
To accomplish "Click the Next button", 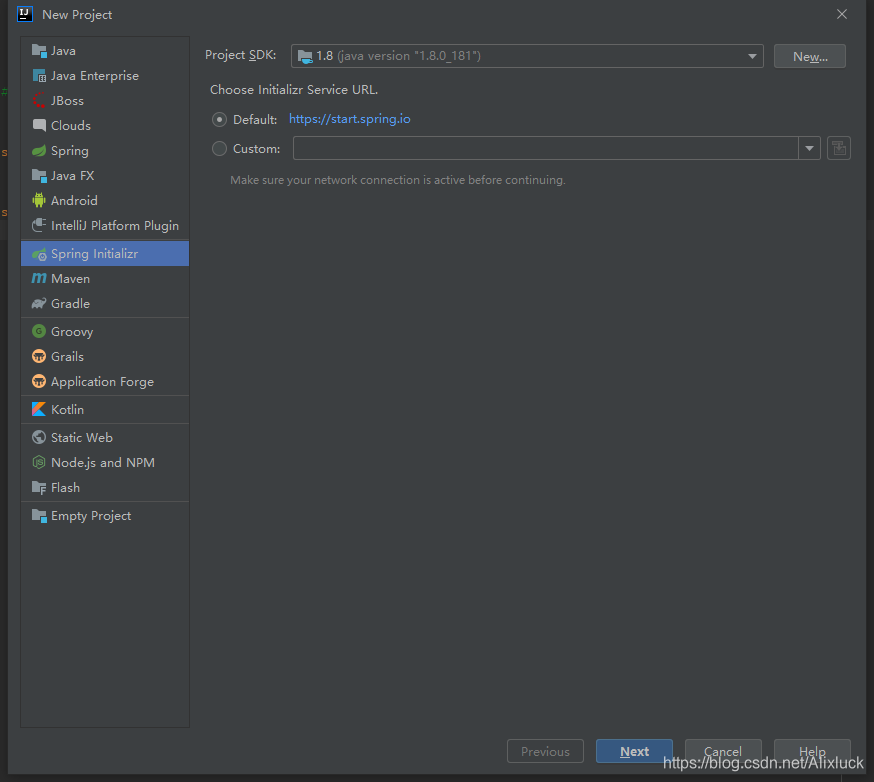I will [634, 751].
